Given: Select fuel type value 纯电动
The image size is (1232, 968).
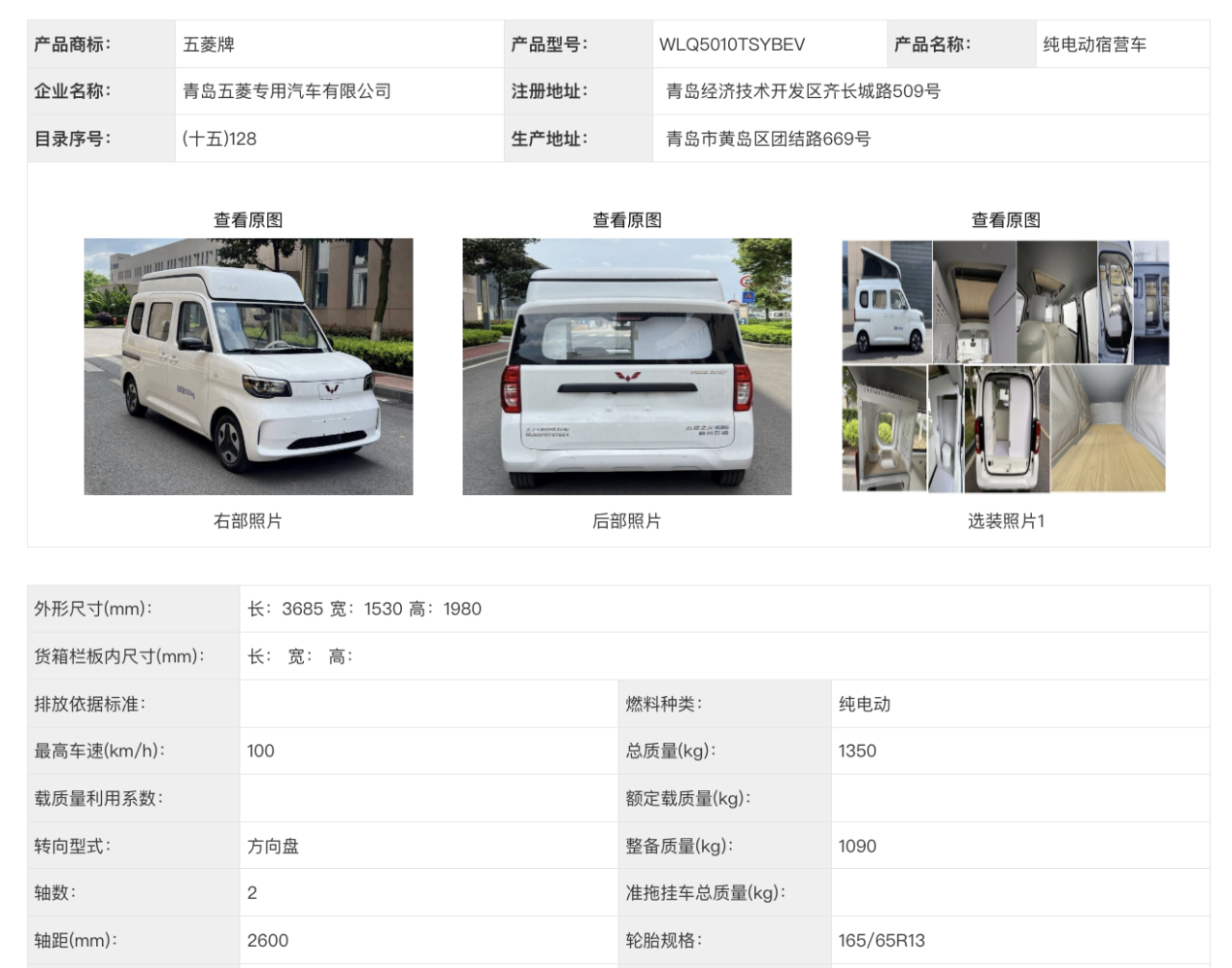Looking at the screenshot, I should click(x=865, y=704).
